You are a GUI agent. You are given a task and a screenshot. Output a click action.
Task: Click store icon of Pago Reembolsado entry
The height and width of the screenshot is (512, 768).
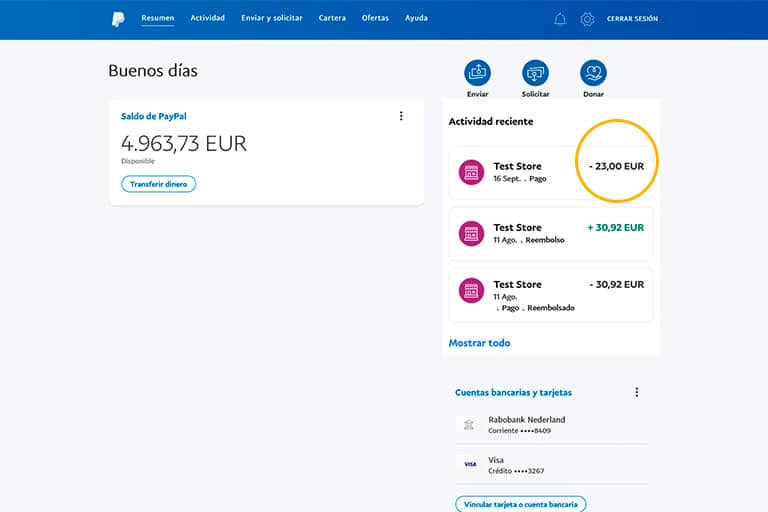point(471,290)
